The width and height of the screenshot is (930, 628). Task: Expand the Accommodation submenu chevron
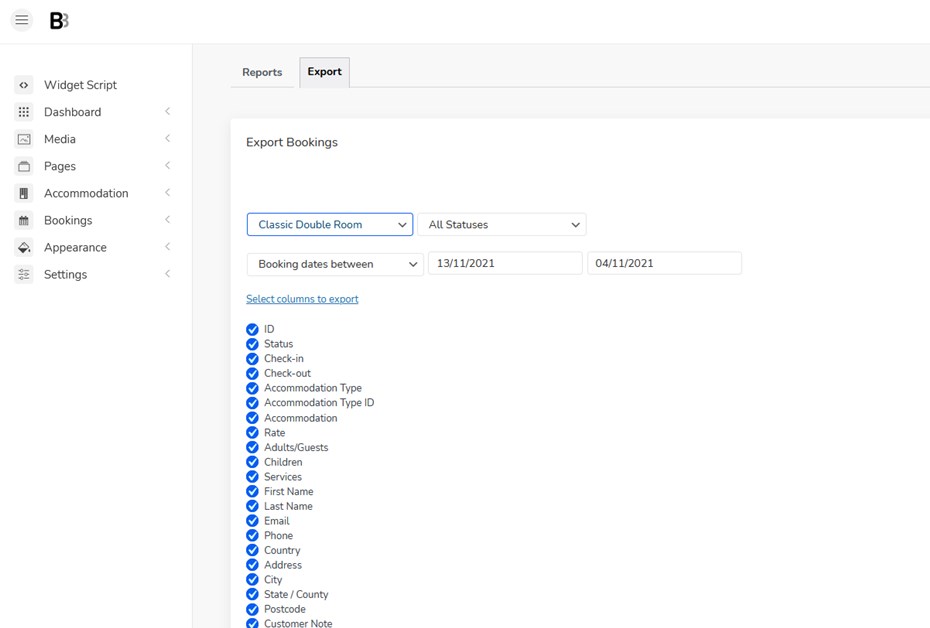168,193
